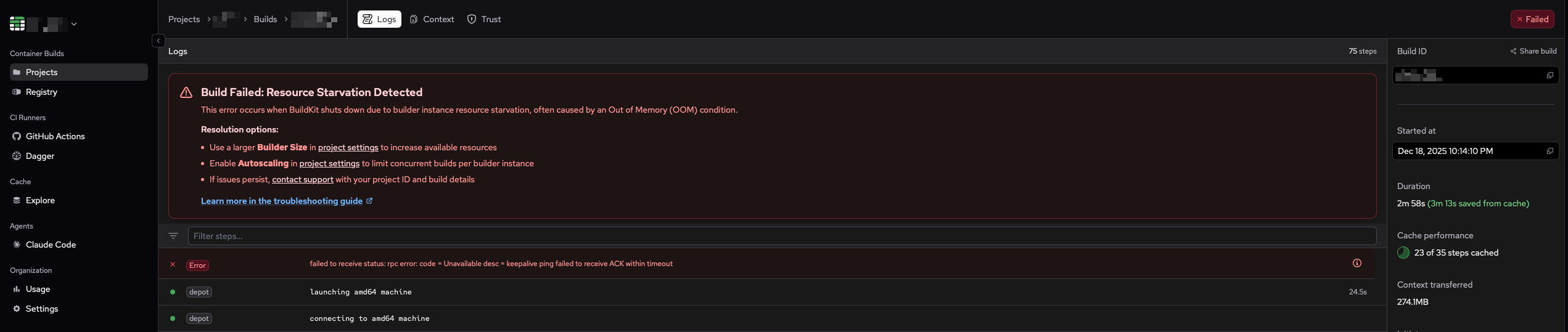Image resolution: width=1568 pixels, height=332 pixels.
Task: Copy the Started at timestamp
Action: tap(1550, 151)
